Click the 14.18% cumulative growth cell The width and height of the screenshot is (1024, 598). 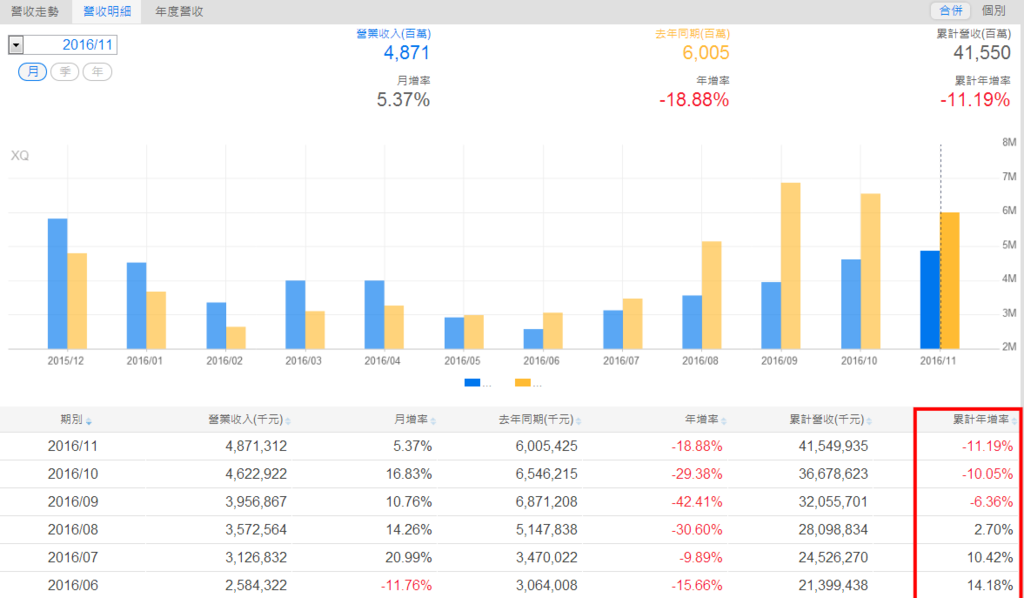pyautogui.click(x=991, y=586)
